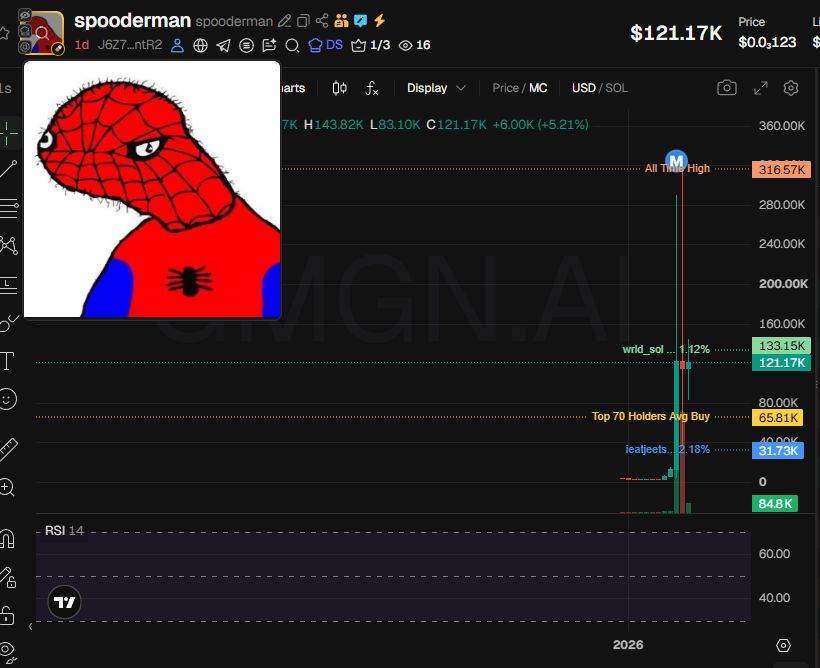Click the 133.15K wrld_sol price tag

781,346
